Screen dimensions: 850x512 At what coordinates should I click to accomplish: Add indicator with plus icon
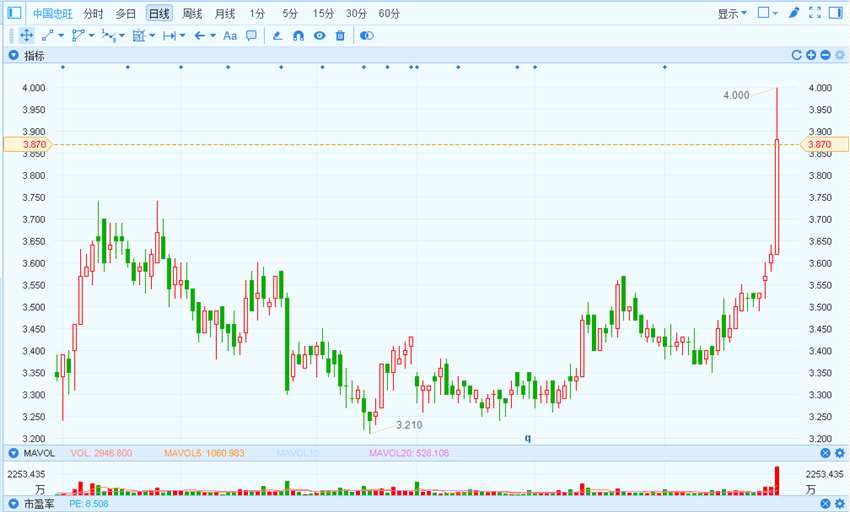pyautogui.click(x=811, y=55)
